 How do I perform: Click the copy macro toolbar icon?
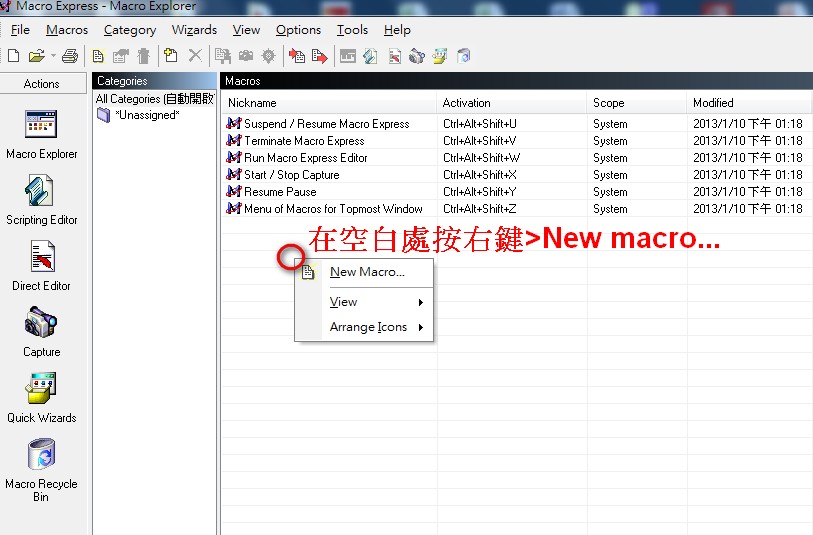pyautogui.click(x=223, y=55)
